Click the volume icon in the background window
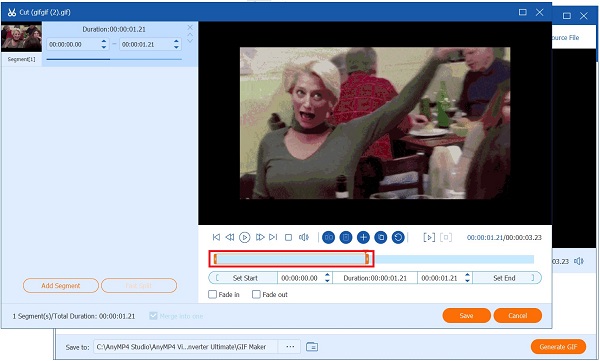This screenshot has width=600, height=361. [x=579, y=261]
